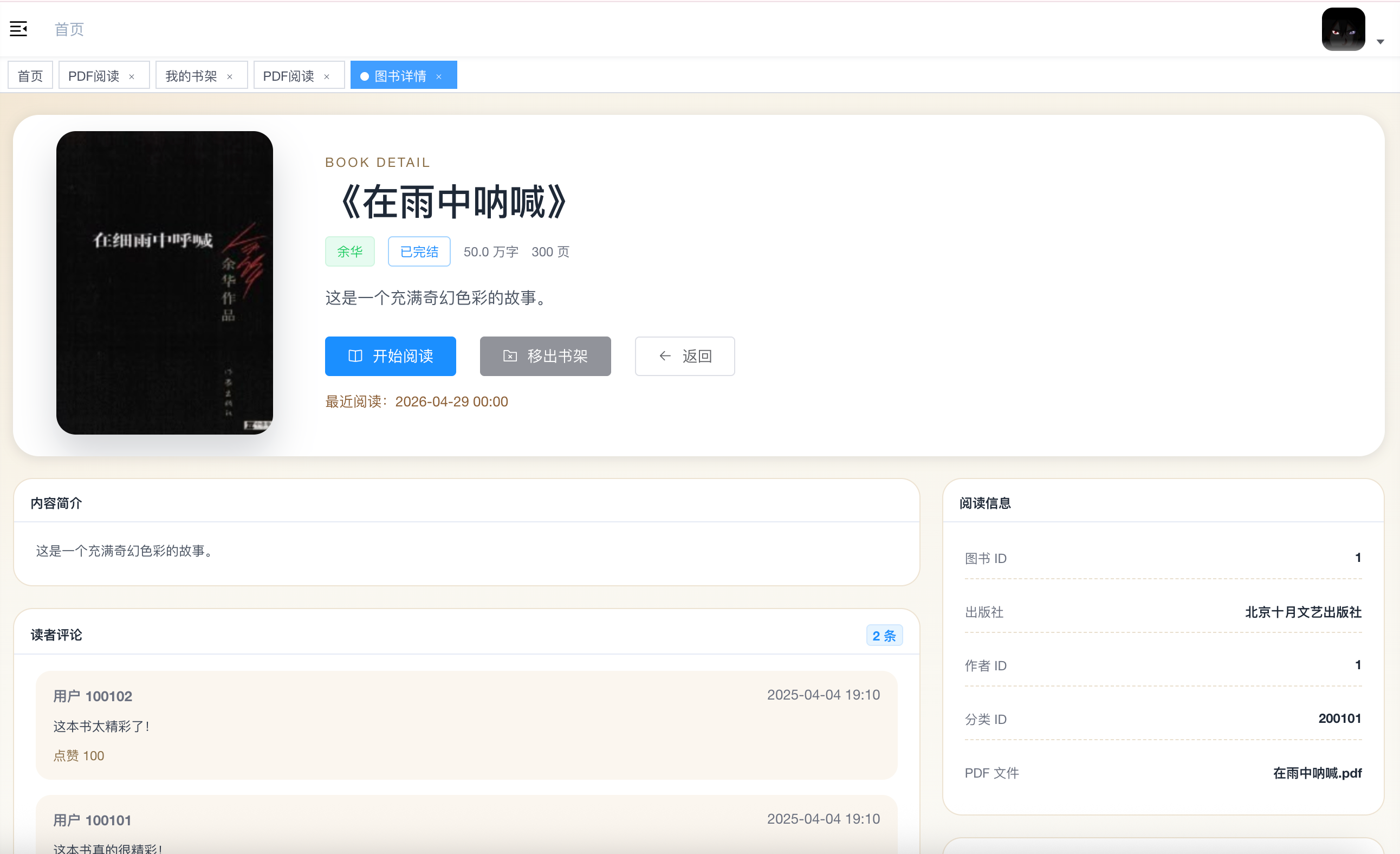Close the second PDF阅读 tab
1400x854 pixels.
(x=327, y=77)
